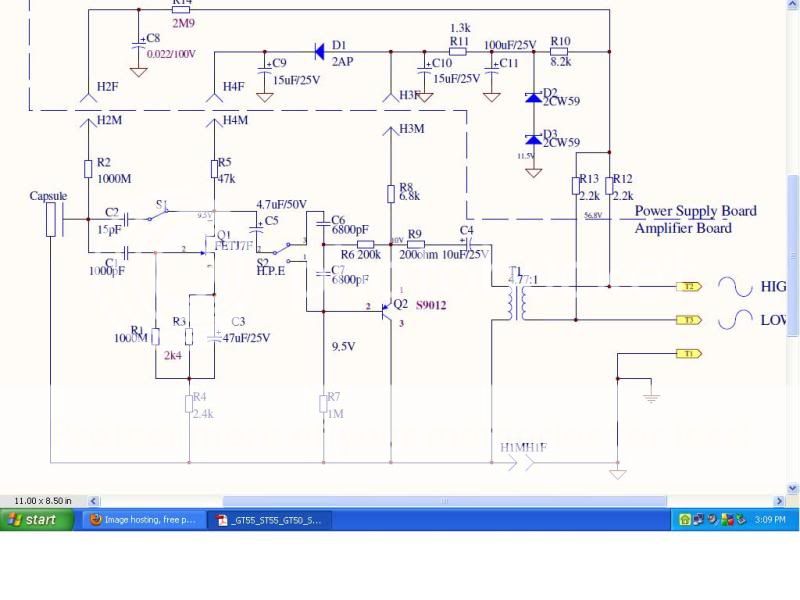Screen dimensions: 800x600
Task: Click the 11.00 x 8.50 in page size label
Action: click(43, 501)
